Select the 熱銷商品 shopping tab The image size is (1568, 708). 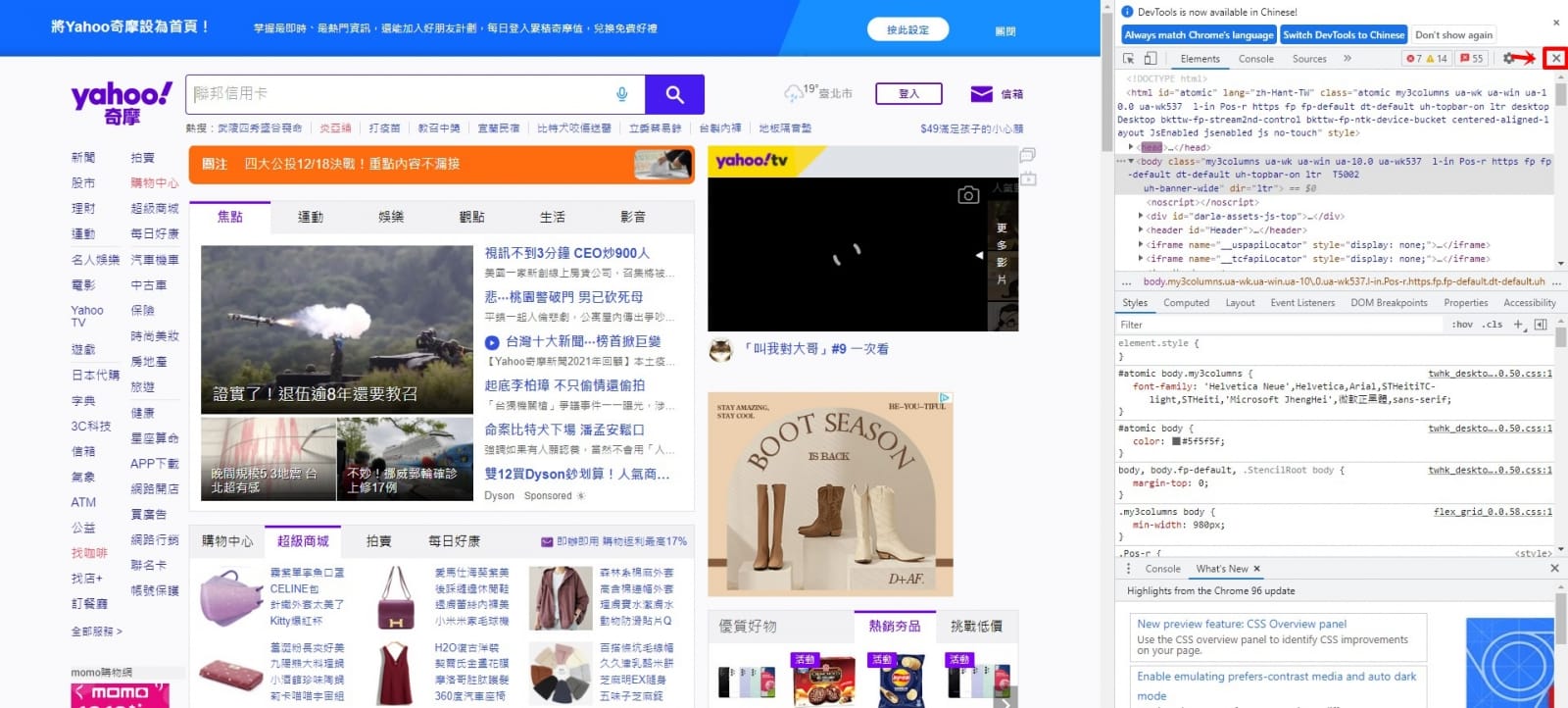click(x=894, y=626)
